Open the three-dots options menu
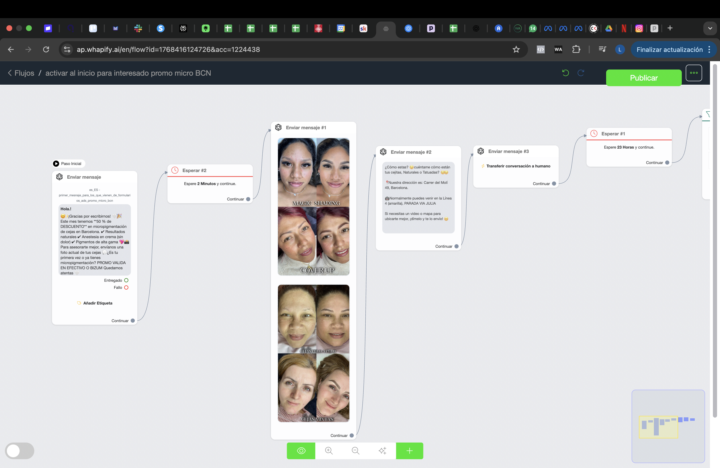 pos(693,73)
